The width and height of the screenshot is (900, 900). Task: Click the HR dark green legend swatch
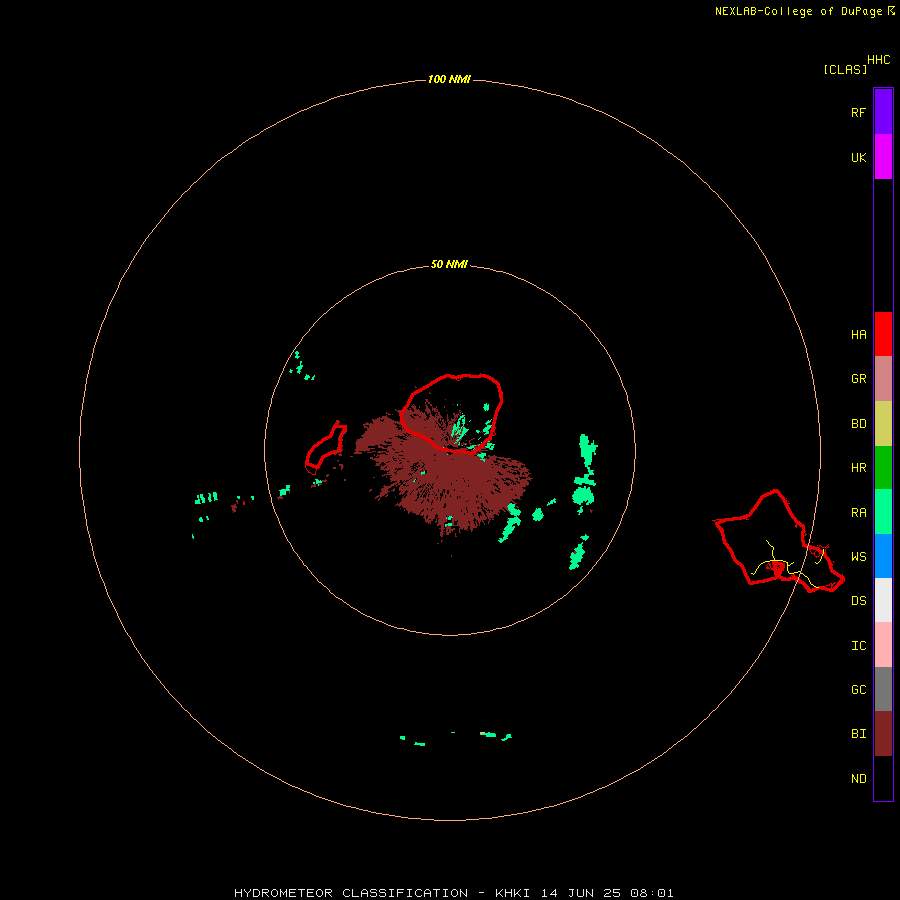point(883,468)
